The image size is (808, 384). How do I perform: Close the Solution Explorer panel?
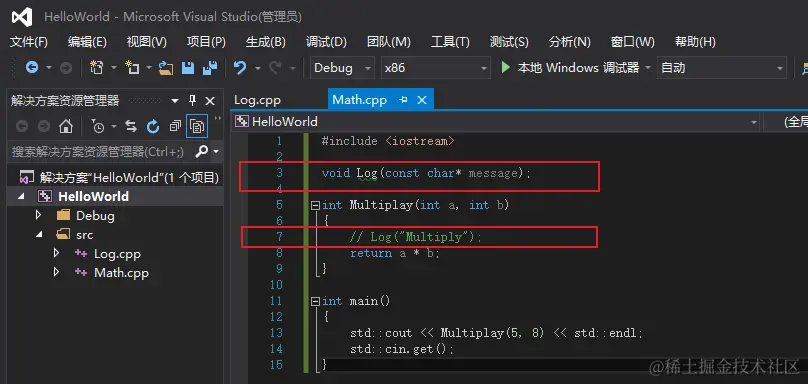point(210,101)
